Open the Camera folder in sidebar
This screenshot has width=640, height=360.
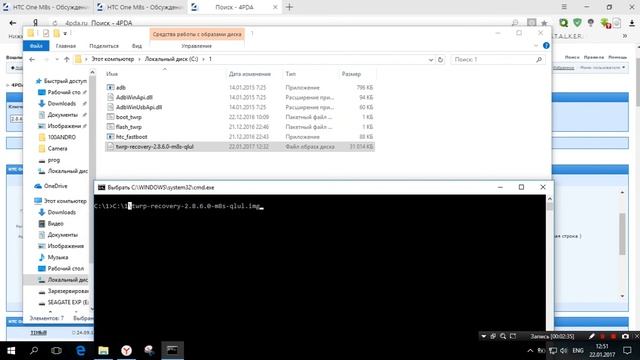53,149
